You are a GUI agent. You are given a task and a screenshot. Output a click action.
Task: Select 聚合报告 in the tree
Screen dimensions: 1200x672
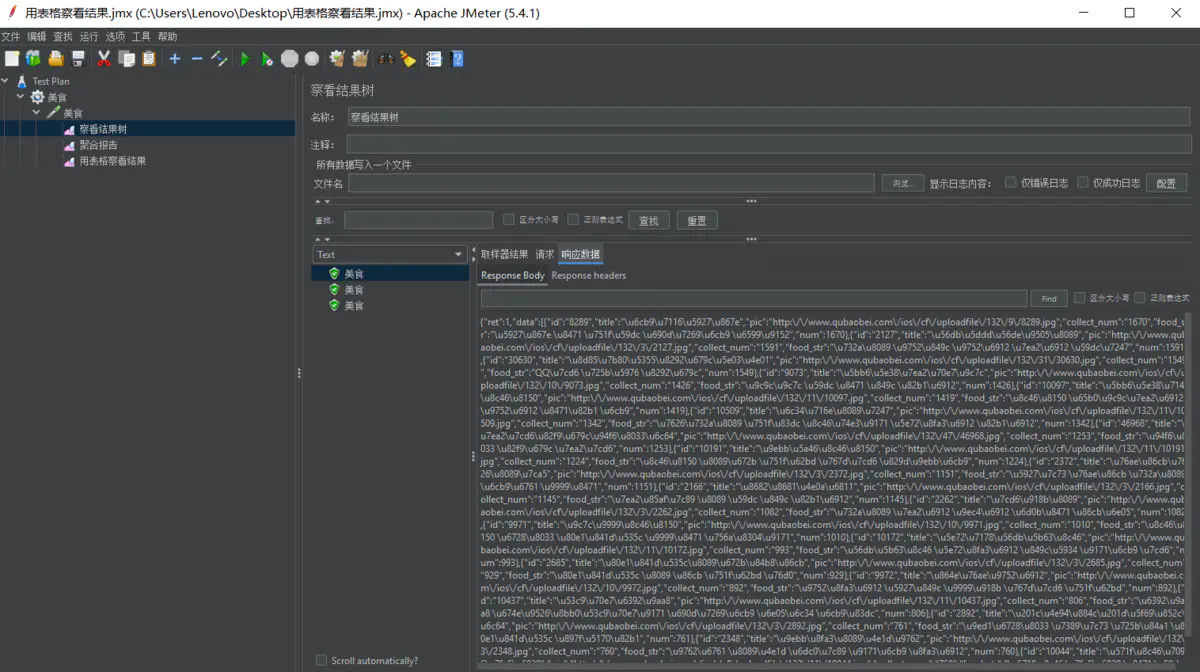(98, 145)
